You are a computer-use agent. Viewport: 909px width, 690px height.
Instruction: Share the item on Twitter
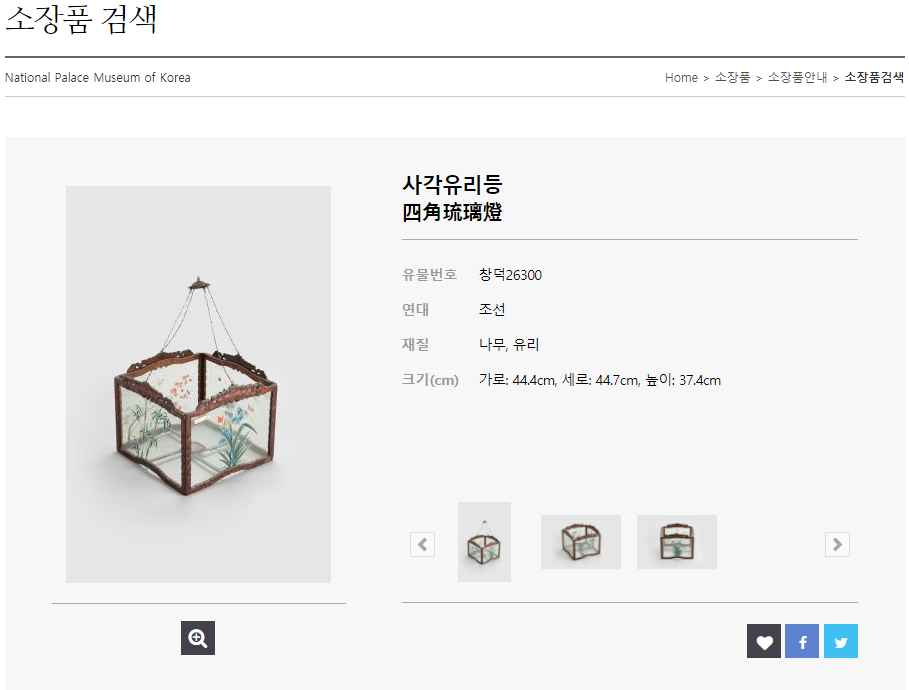pyautogui.click(x=841, y=641)
